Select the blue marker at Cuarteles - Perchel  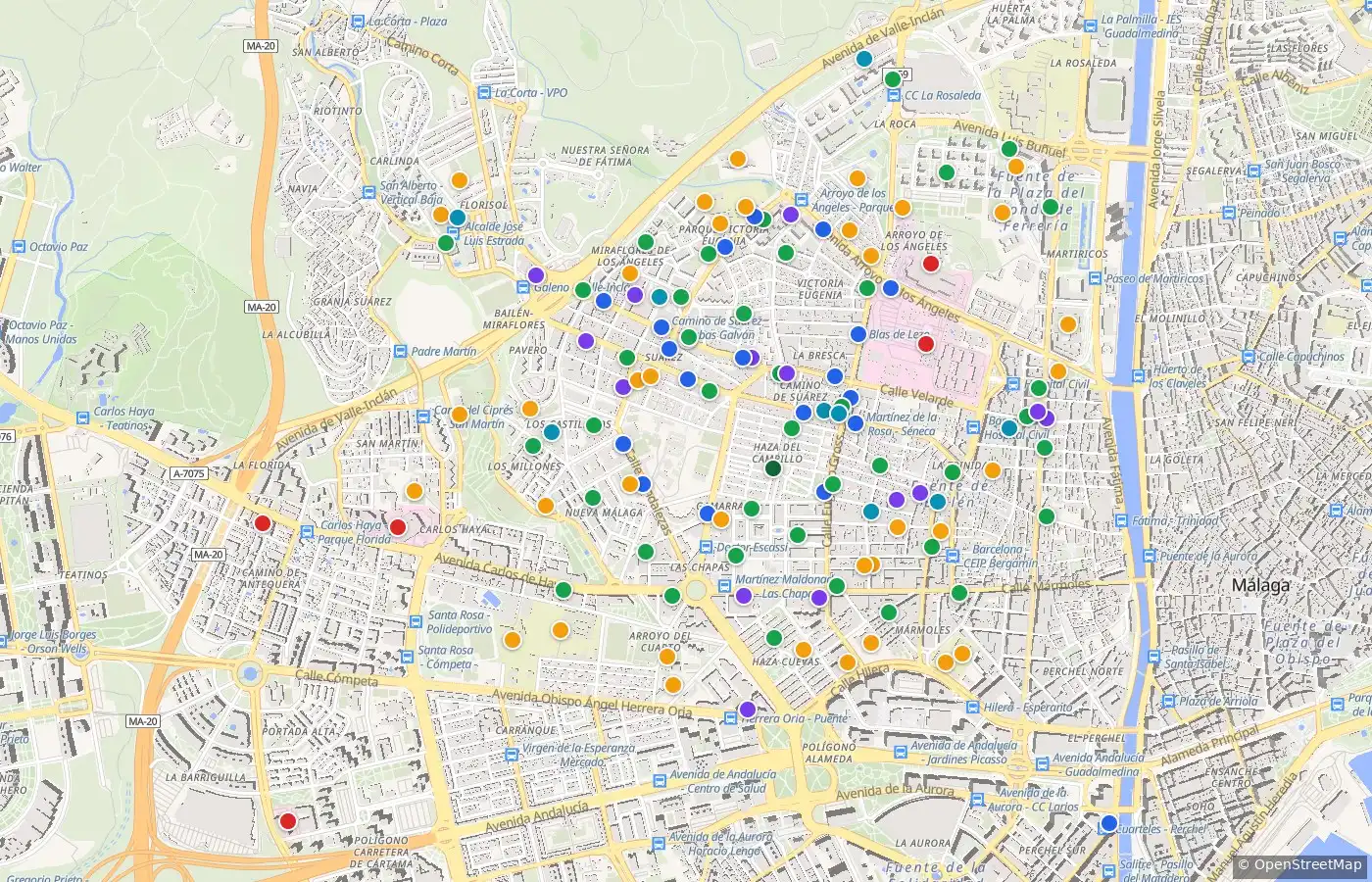tap(1109, 823)
